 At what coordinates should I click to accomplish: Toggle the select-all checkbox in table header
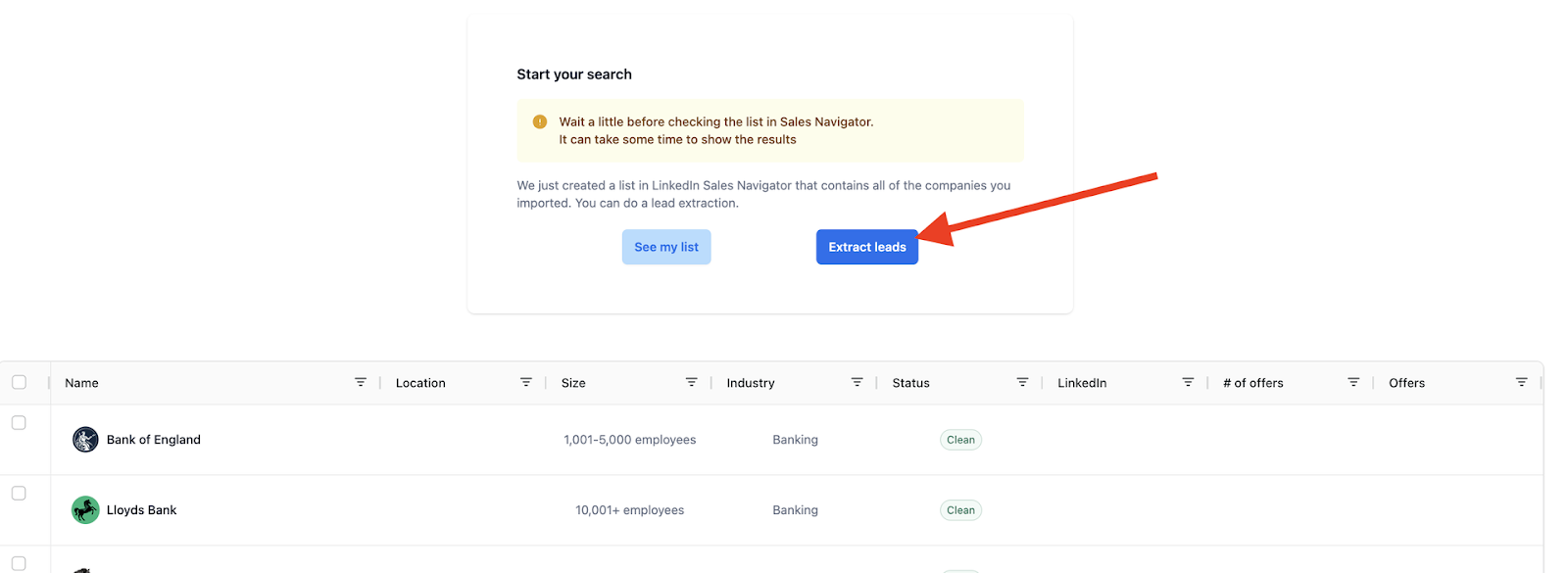click(x=19, y=382)
